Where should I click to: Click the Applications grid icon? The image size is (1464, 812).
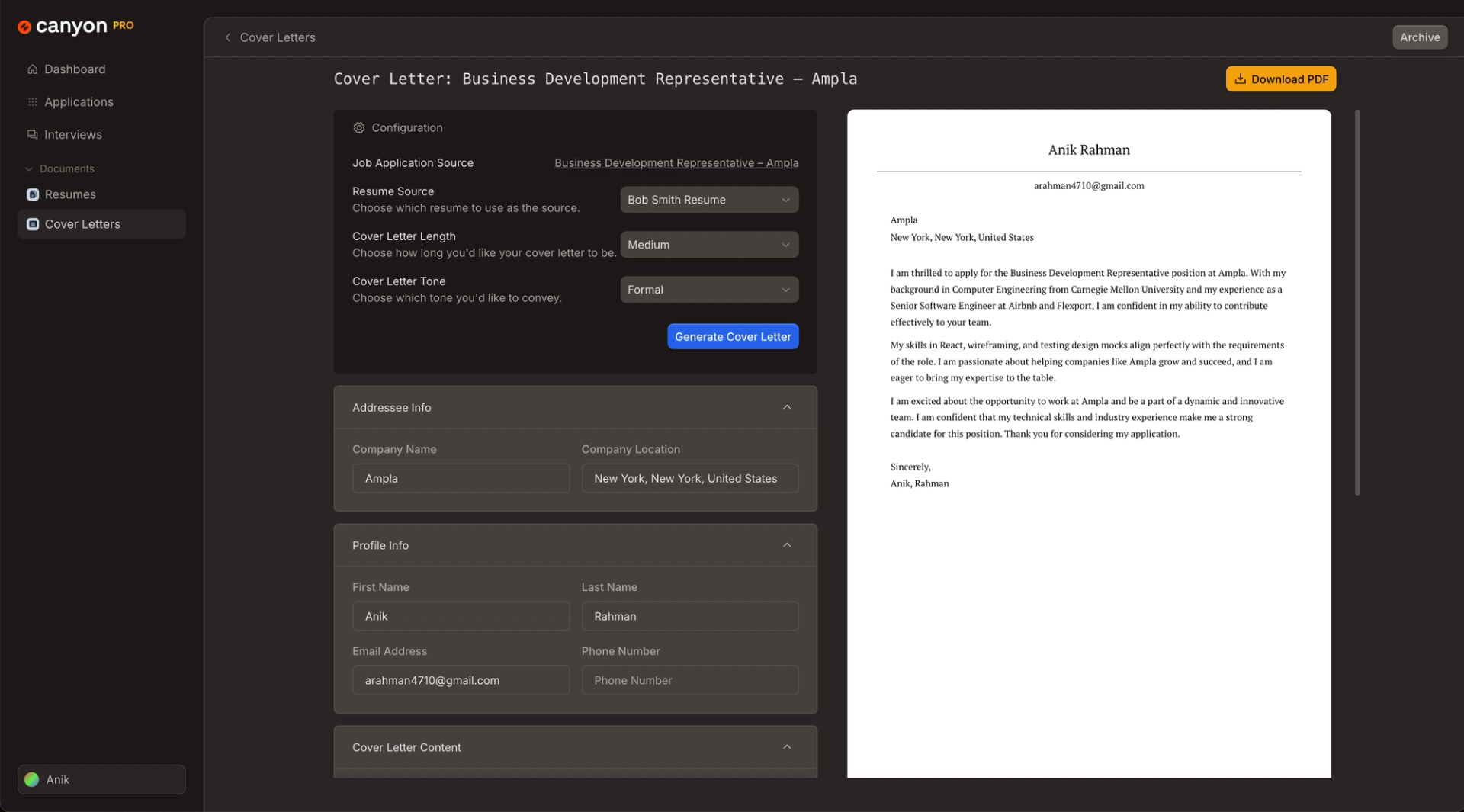[32, 102]
